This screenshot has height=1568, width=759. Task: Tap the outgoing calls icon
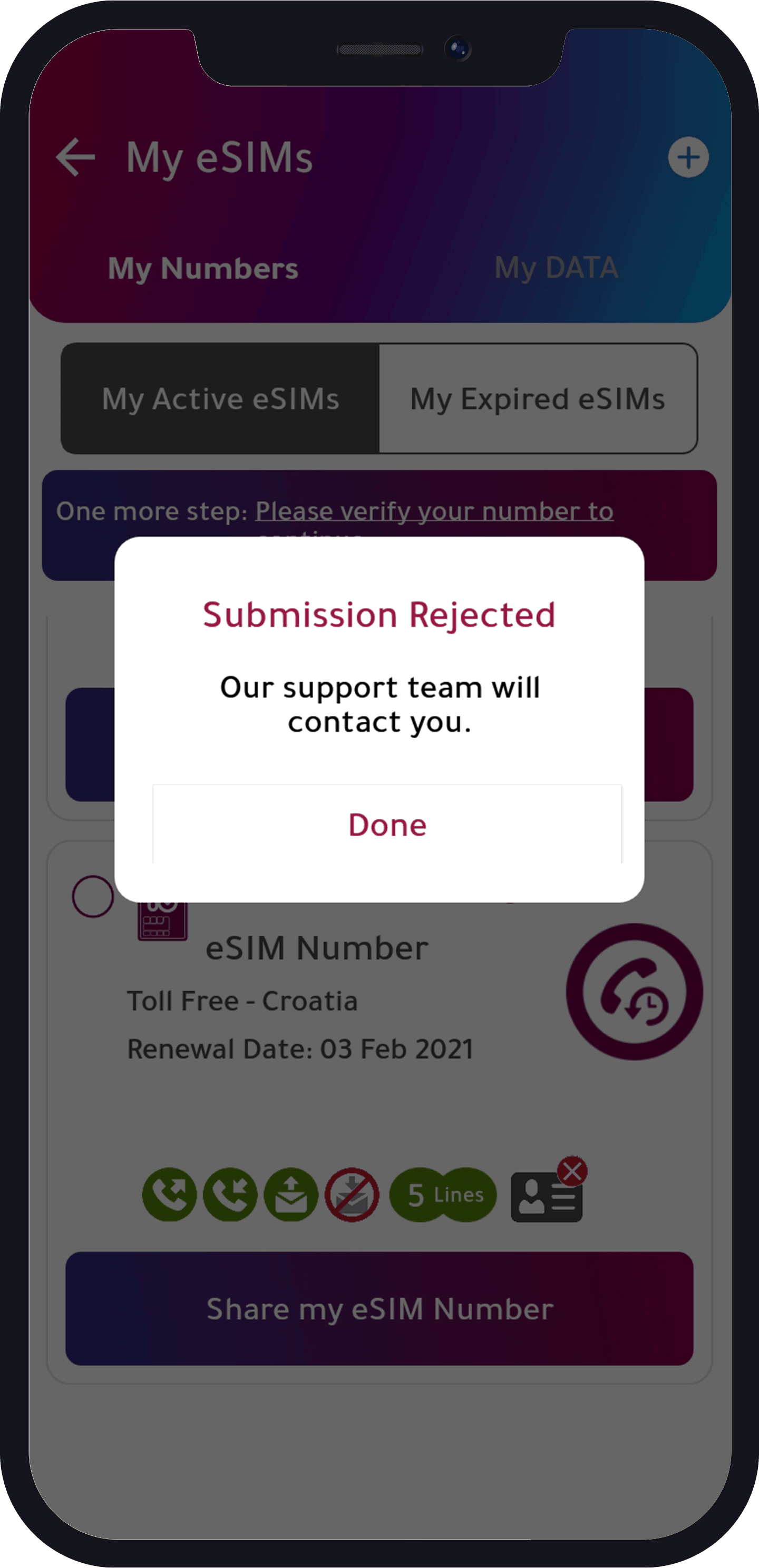pyautogui.click(x=169, y=1194)
